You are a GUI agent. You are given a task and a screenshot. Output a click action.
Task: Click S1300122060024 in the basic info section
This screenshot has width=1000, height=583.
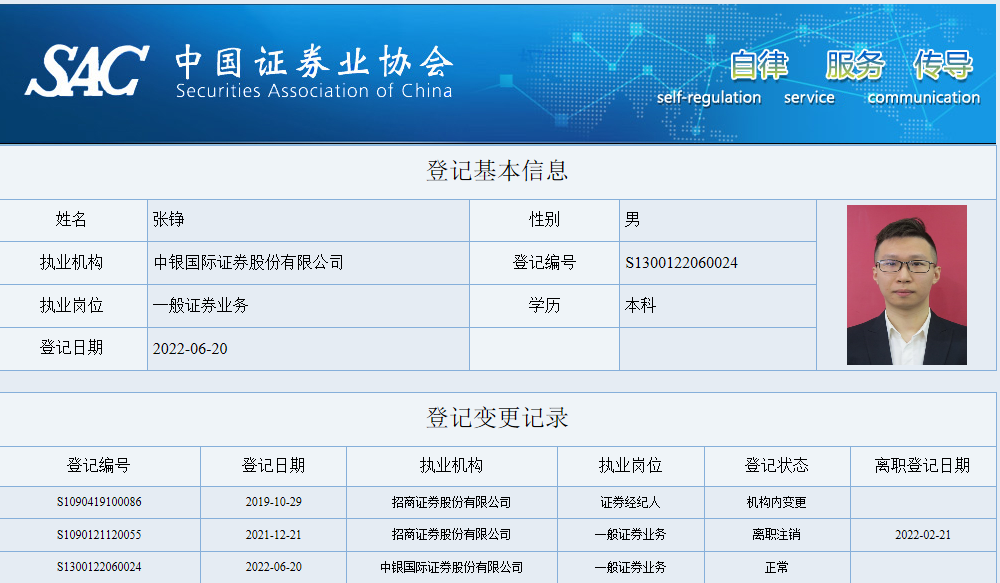pos(681,263)
